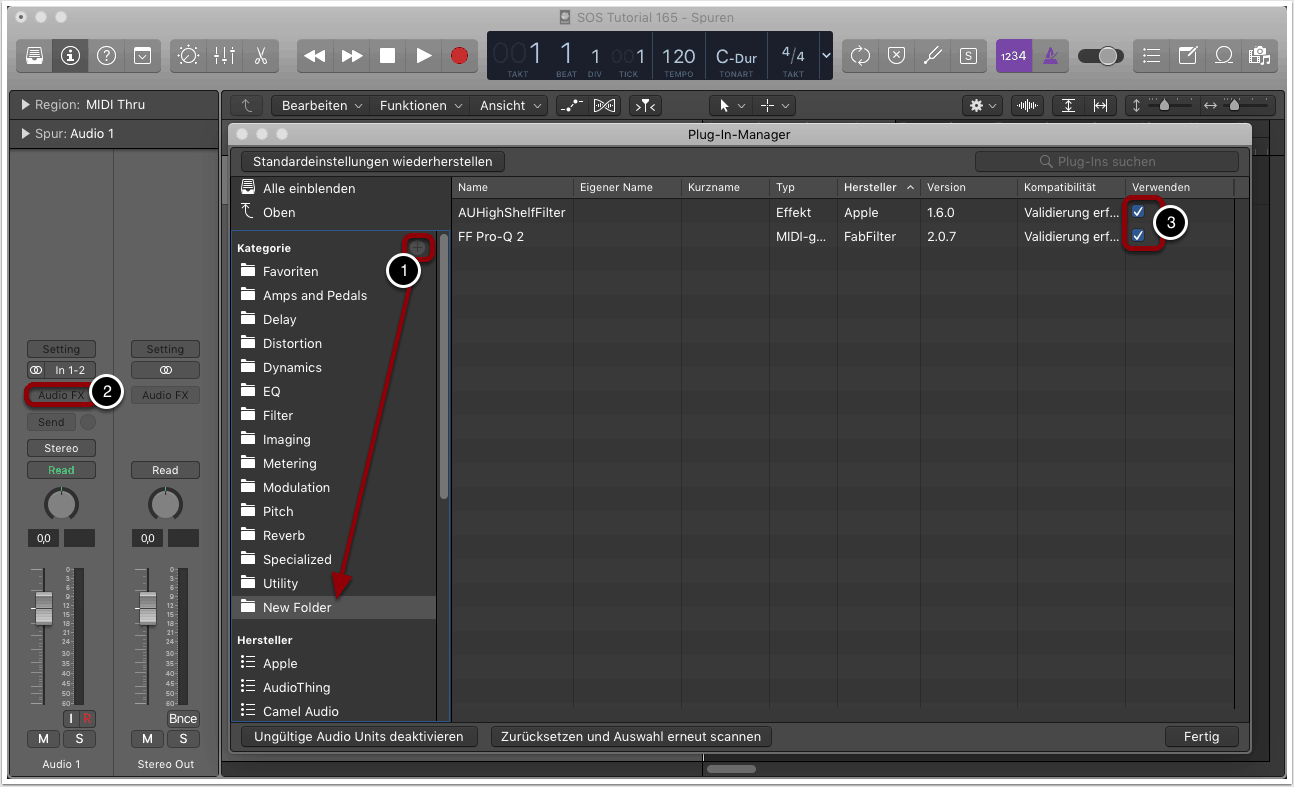Screen dimensions: 1294x787
Task: Uncheck Verwenden for FF Pro-Q 2
Action: [x=1138, y=236]
